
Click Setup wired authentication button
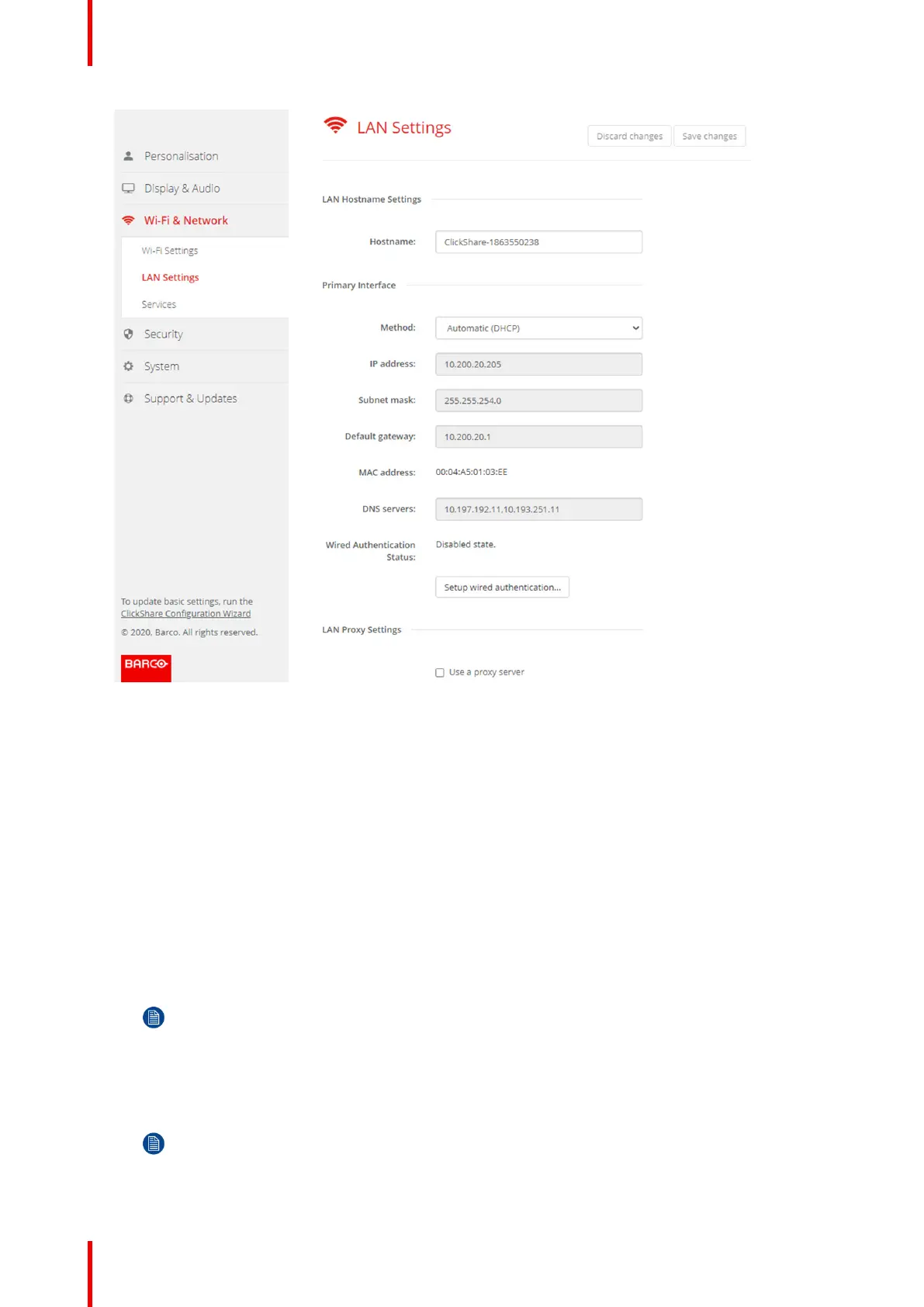502,587
